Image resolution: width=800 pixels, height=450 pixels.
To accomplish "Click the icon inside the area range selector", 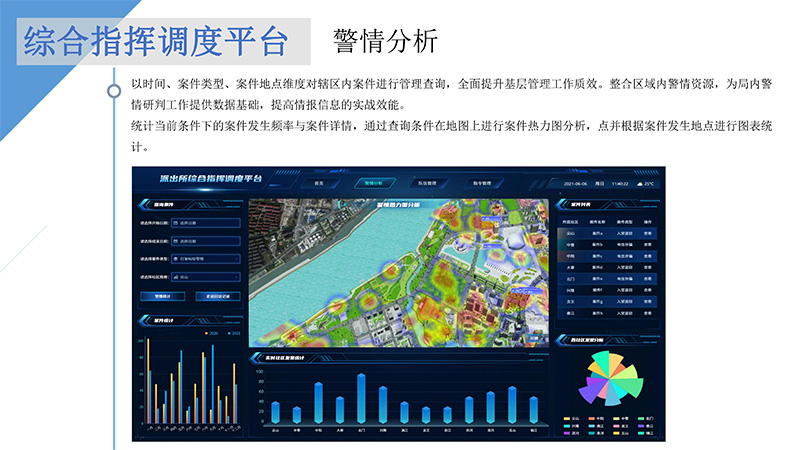I will pyautogui.click(x=174, y=276).
